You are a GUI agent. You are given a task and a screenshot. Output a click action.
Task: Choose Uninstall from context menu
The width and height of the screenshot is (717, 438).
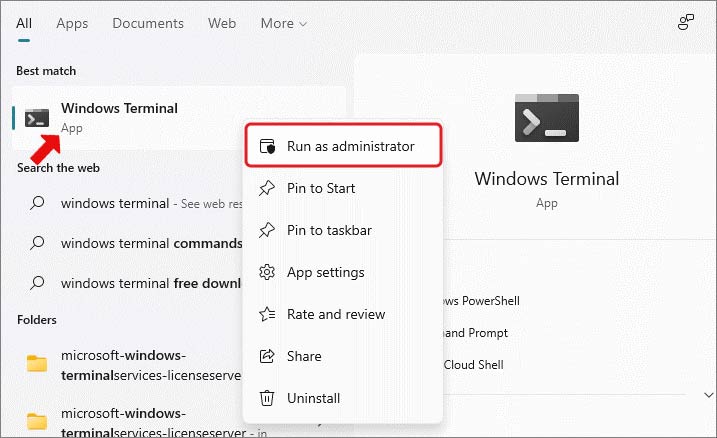[343, 398]
